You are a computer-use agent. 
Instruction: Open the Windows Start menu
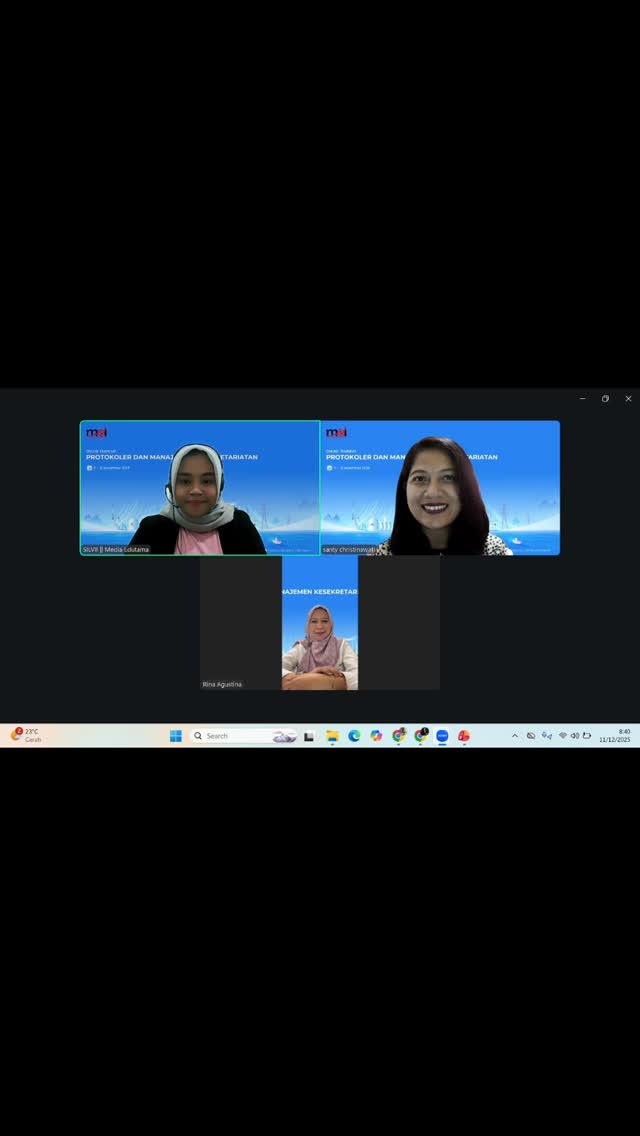176,736
